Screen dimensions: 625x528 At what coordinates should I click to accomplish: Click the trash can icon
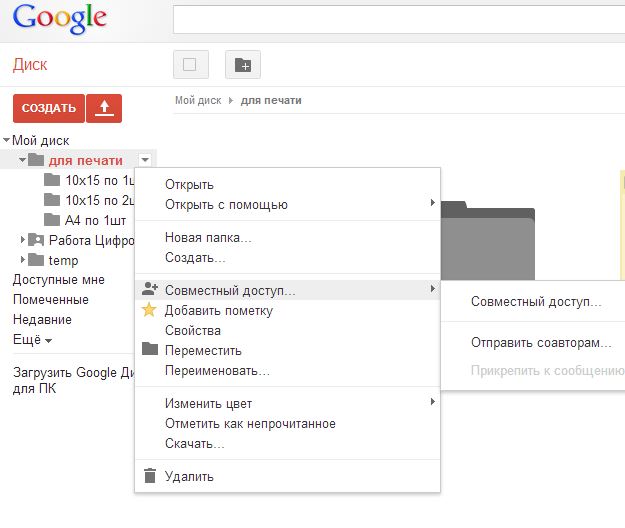[150, 475]
